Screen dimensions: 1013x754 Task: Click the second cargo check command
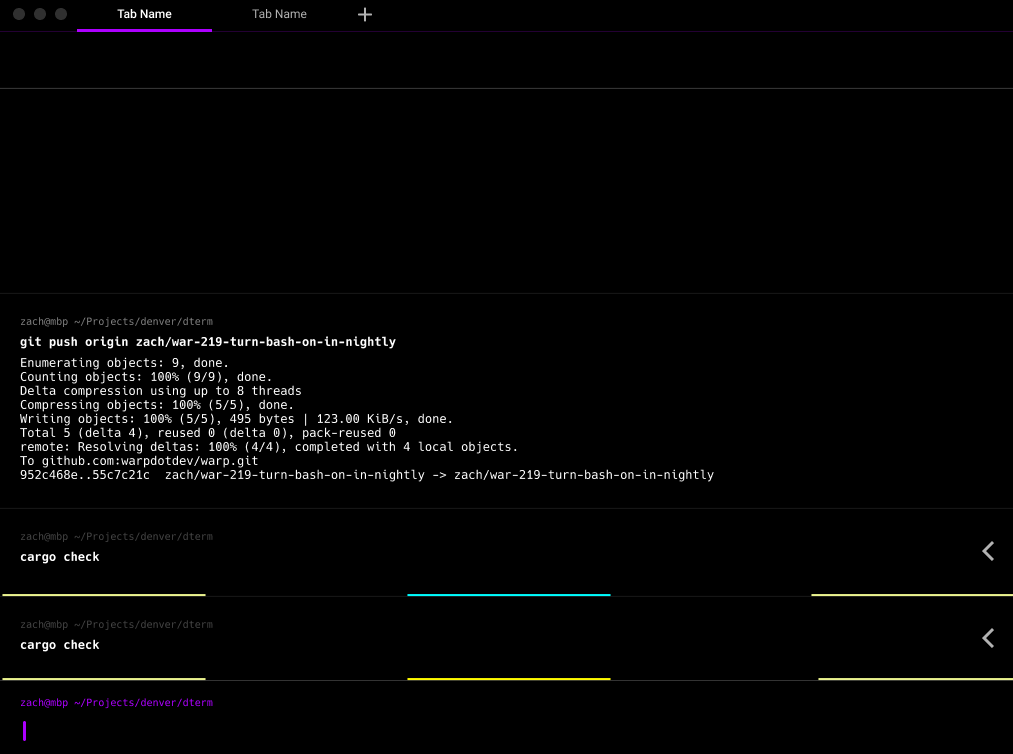(59, 644)
